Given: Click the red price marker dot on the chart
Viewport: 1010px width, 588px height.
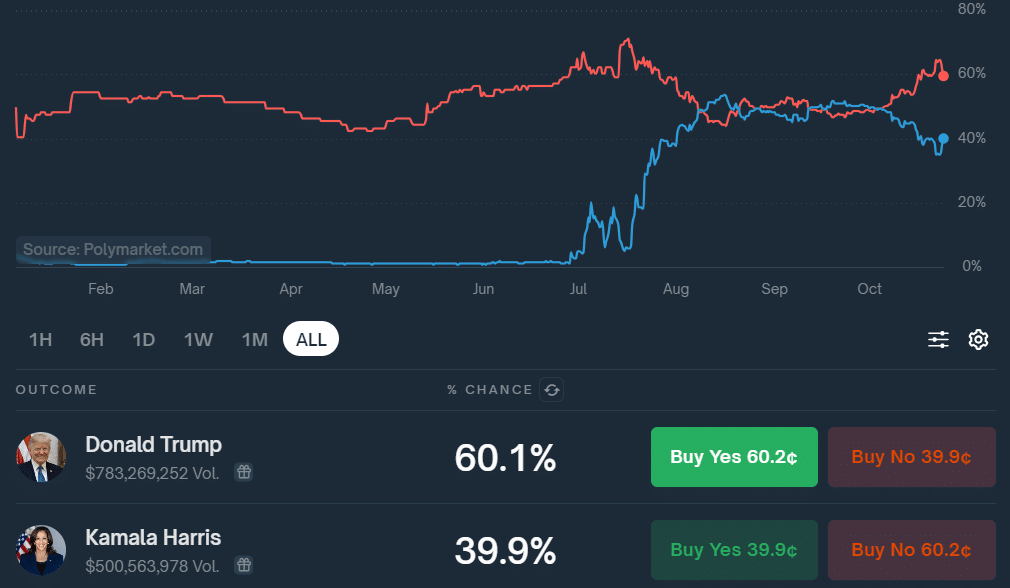Looking at the screenshot, I should tap(942, 76).
